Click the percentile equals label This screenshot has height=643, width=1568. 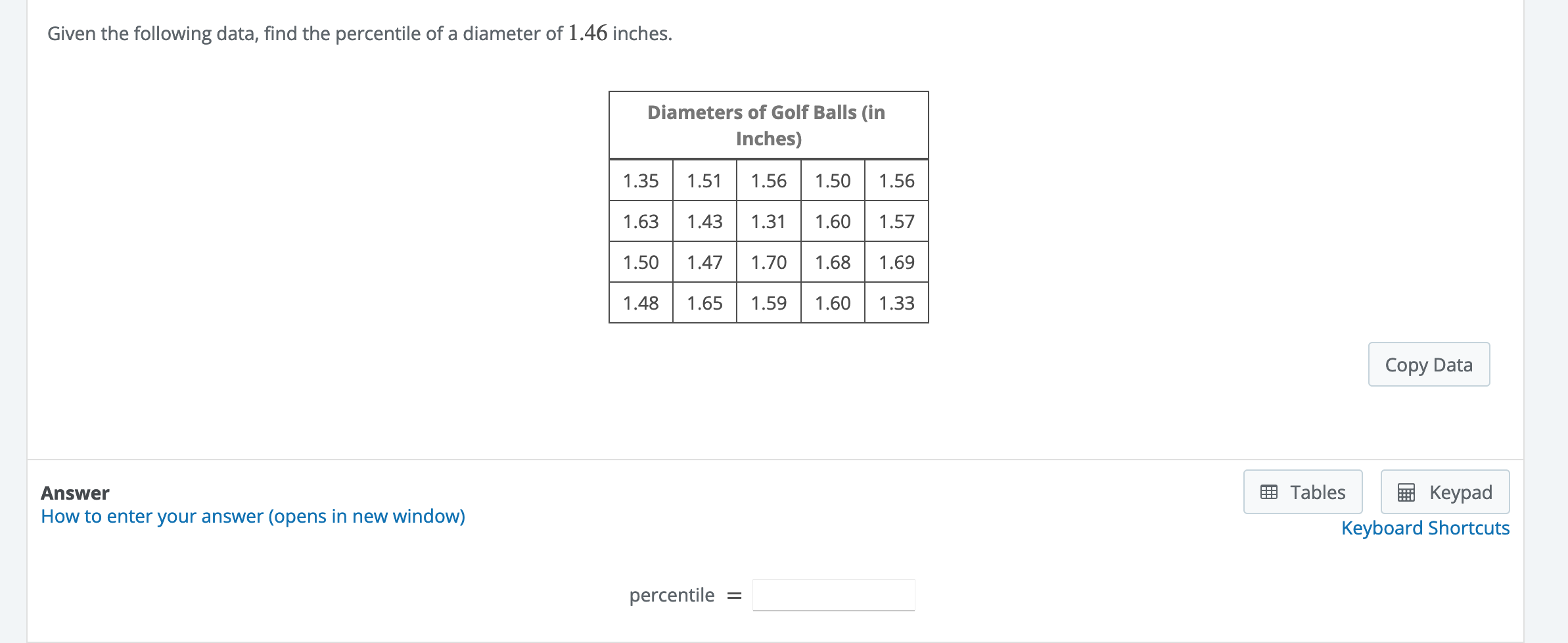point(683,594)
